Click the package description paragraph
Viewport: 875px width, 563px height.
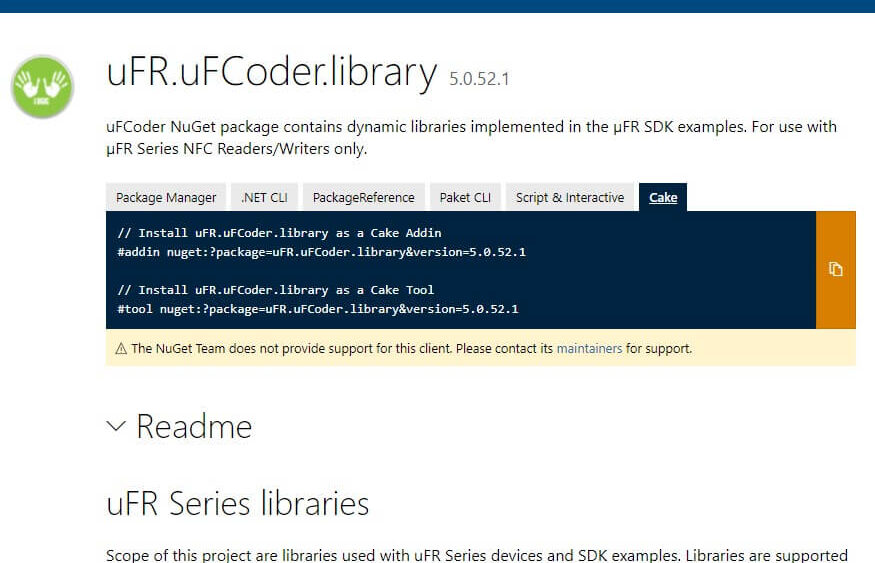[x=472, y=138]
